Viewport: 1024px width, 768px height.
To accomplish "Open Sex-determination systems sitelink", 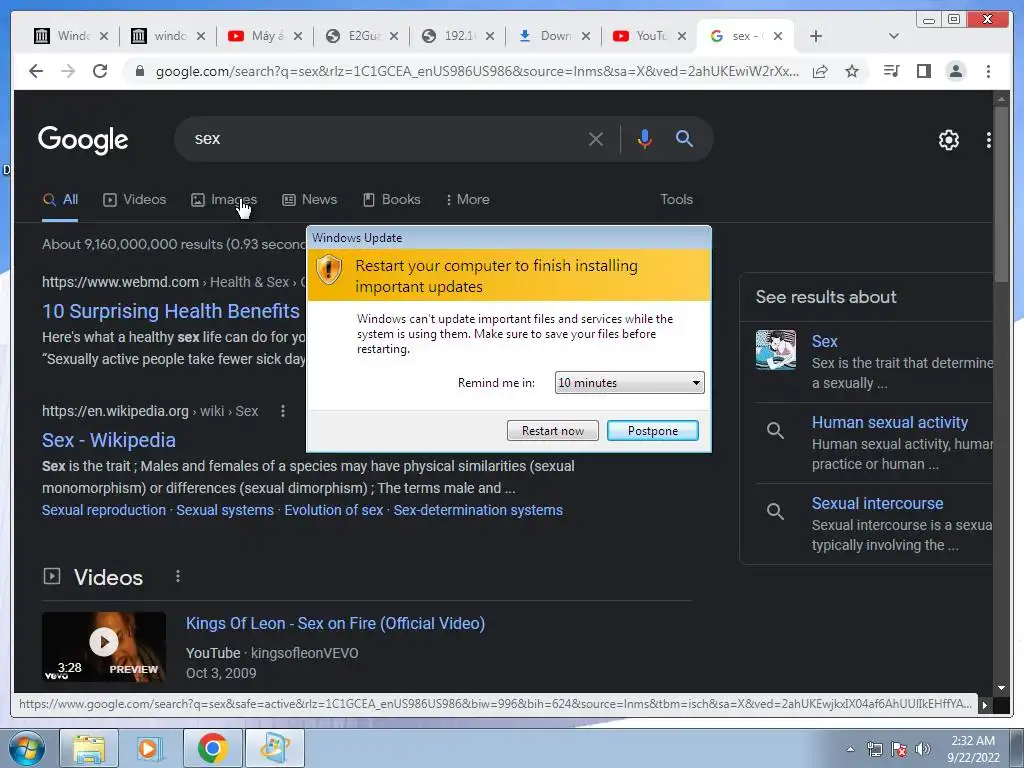I will pos(478,510).
